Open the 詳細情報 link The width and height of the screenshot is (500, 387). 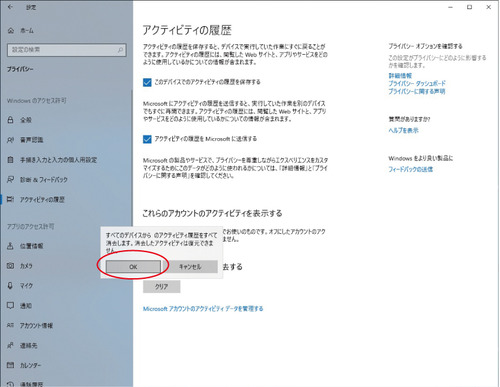400,76
